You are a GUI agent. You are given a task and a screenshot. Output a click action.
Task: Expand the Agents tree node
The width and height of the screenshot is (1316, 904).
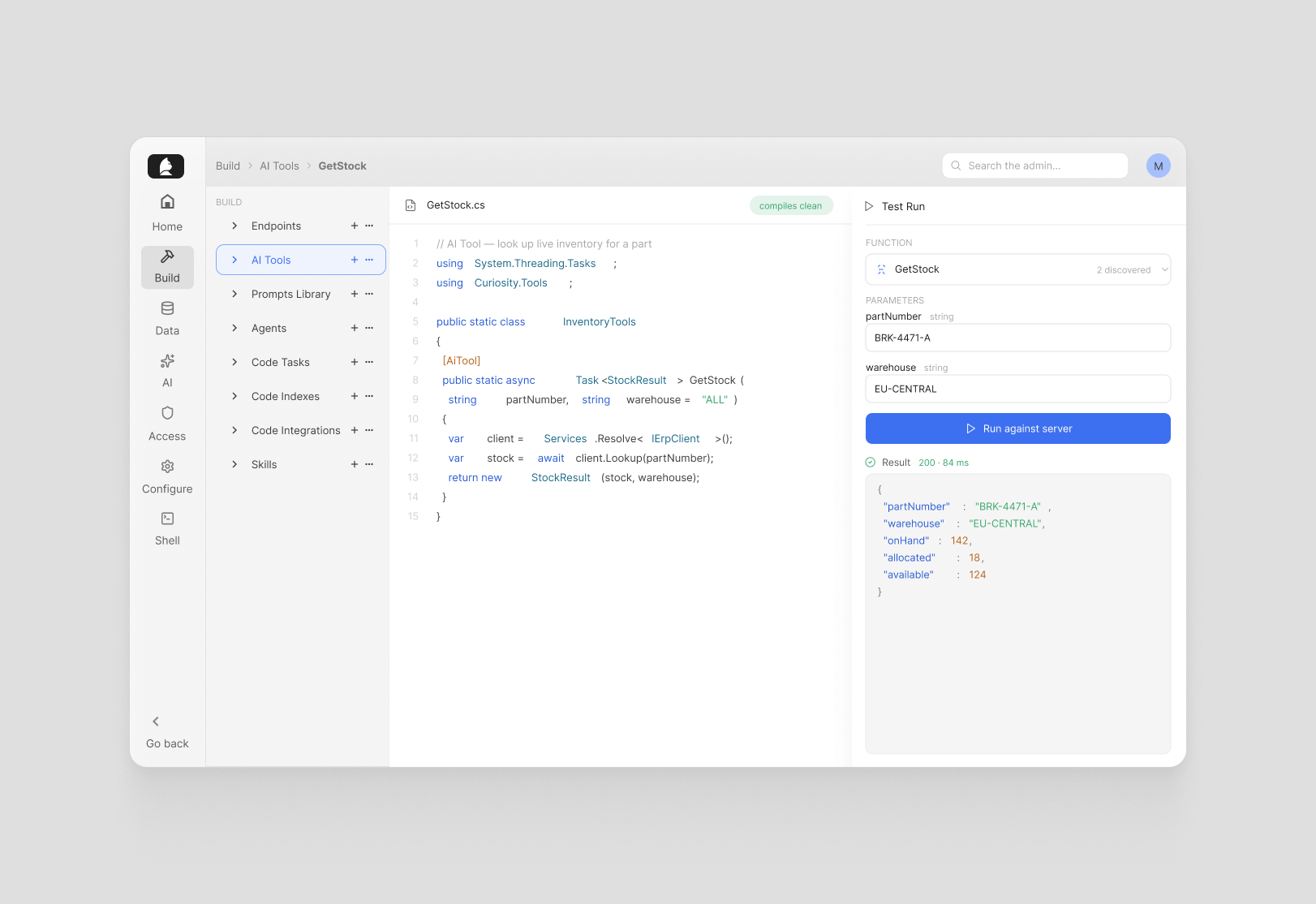234,328
